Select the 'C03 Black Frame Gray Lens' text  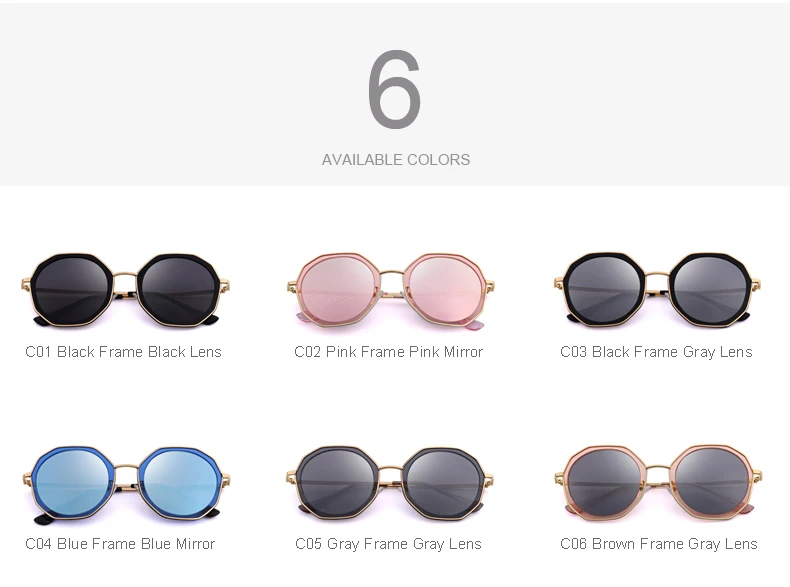(x=656, y=352)
